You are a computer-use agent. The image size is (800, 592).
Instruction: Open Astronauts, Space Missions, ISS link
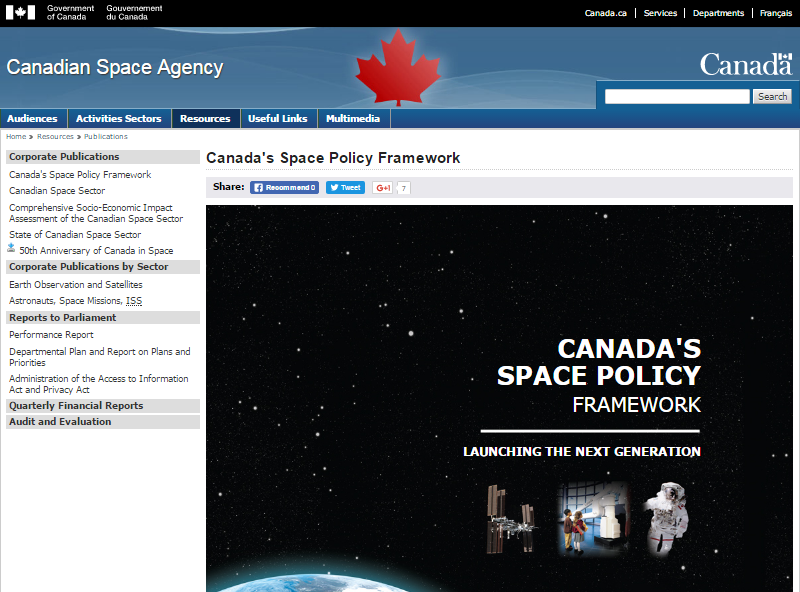pos(76,301)
